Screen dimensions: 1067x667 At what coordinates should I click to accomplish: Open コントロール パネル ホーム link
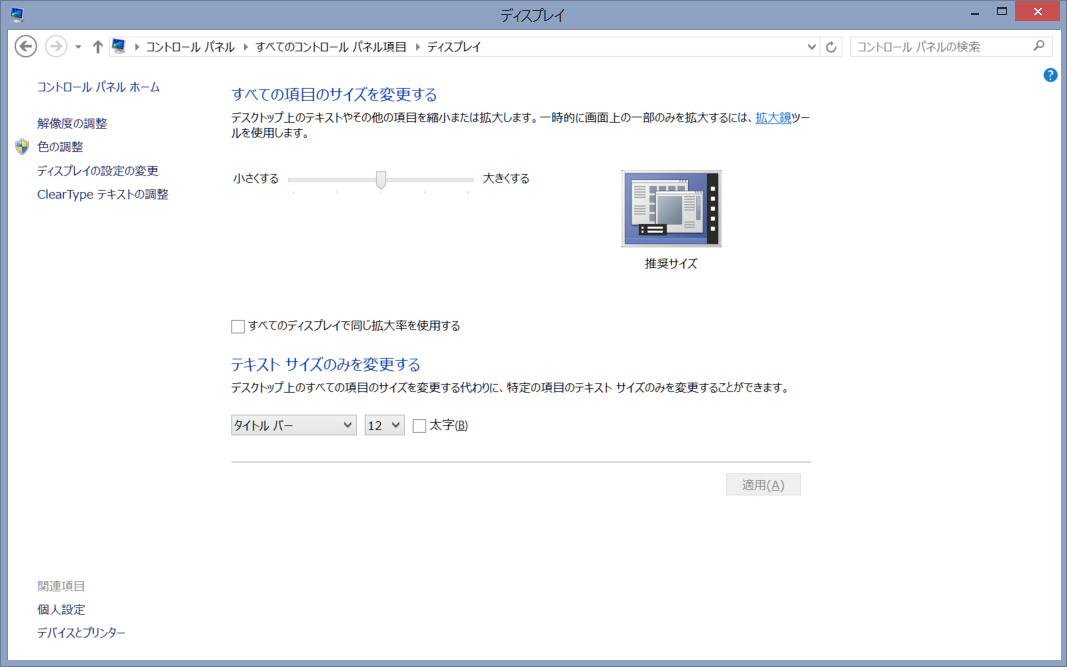coord(98,87)
